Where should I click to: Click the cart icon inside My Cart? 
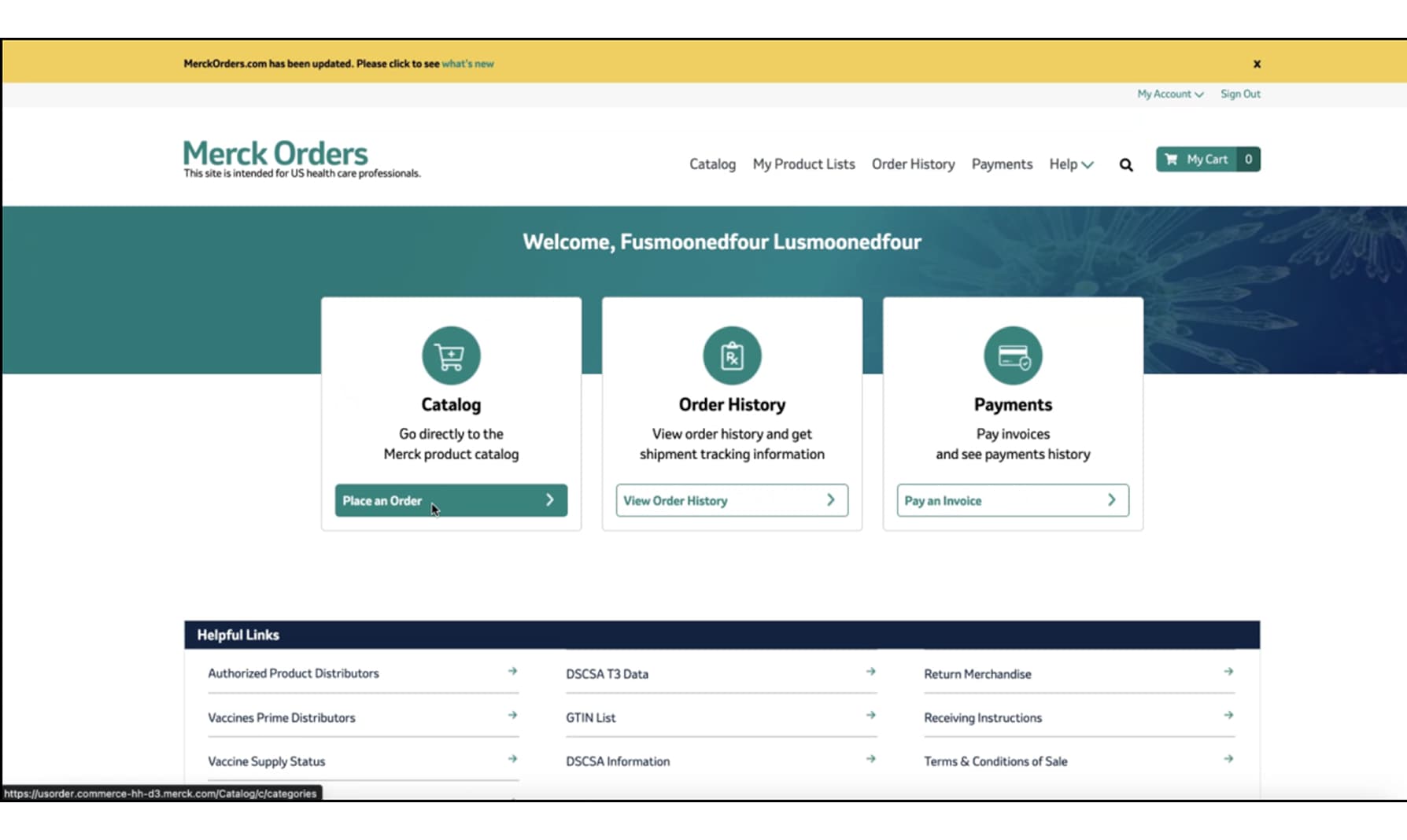point(1171,159)
